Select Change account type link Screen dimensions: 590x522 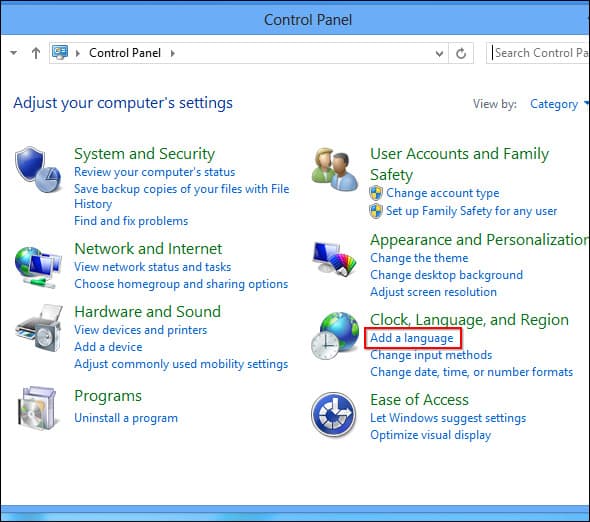[x=442, y=193]
